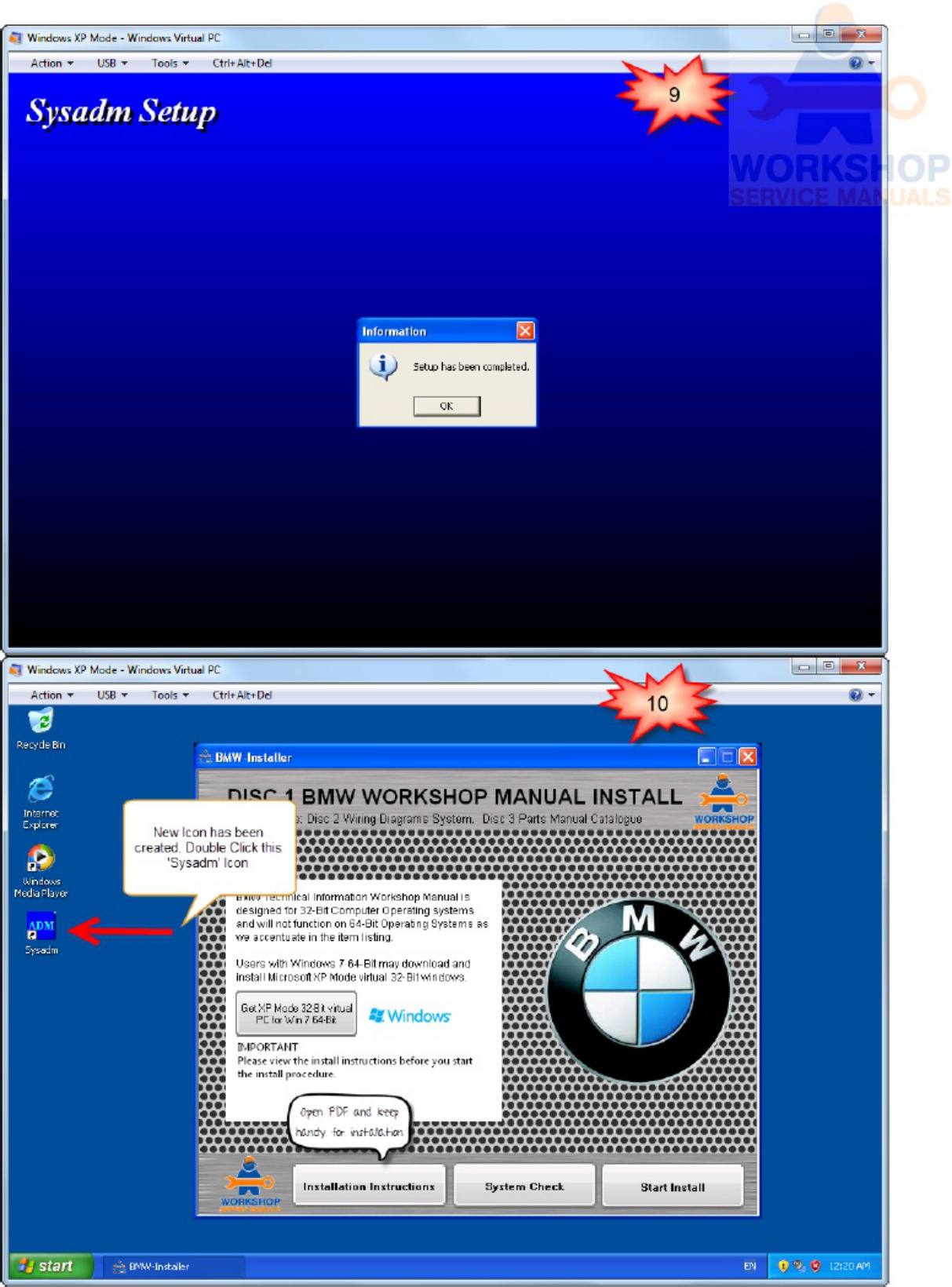Open the Tools menu in the lower Virtual PC window

[x=170, y=695]
